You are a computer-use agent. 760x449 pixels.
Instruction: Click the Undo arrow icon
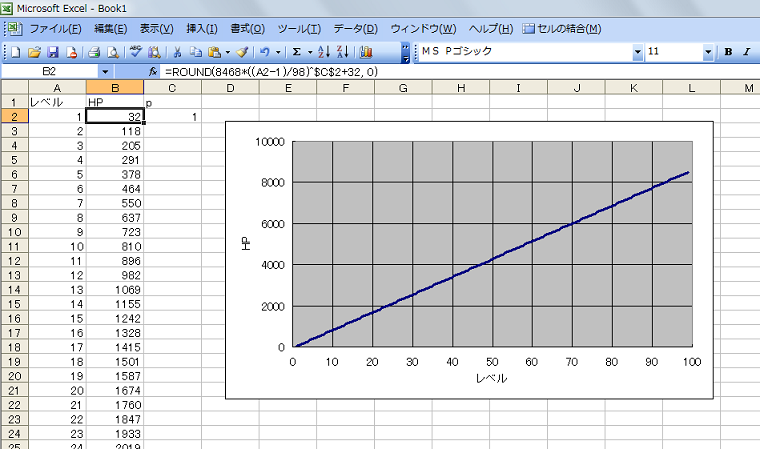265,52
